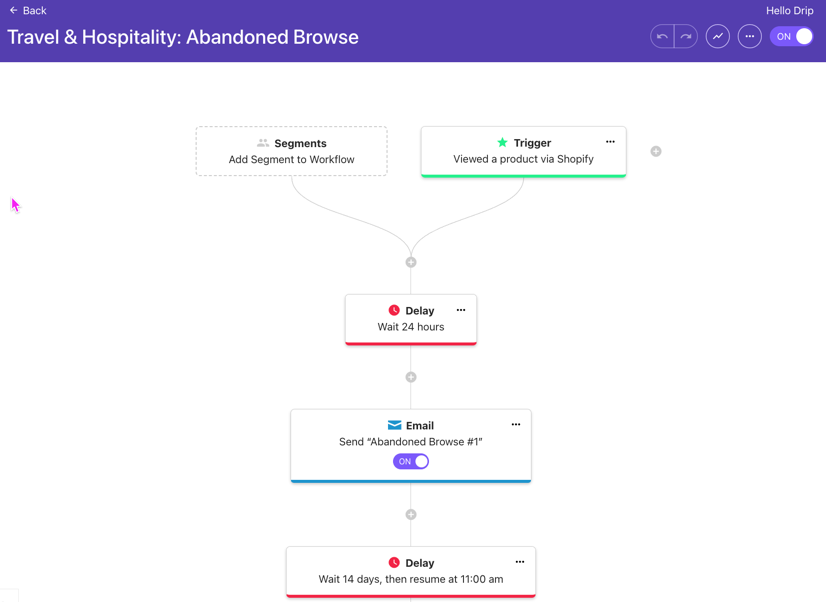Click the workflow title Travel & Hospitality: Abandoned Browse
This screenshot has height=602, width=826.
coord(183,37)
